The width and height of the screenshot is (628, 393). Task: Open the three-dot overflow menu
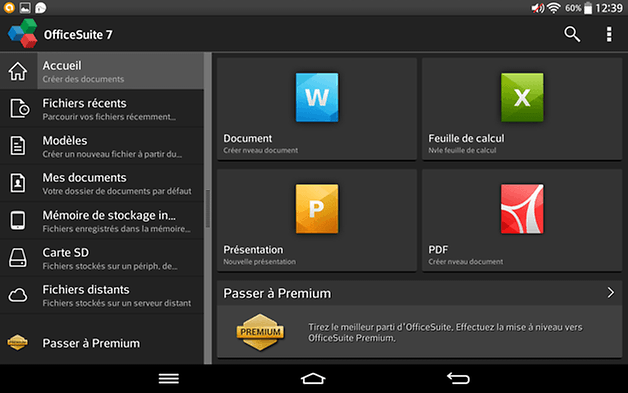(609, 34)
